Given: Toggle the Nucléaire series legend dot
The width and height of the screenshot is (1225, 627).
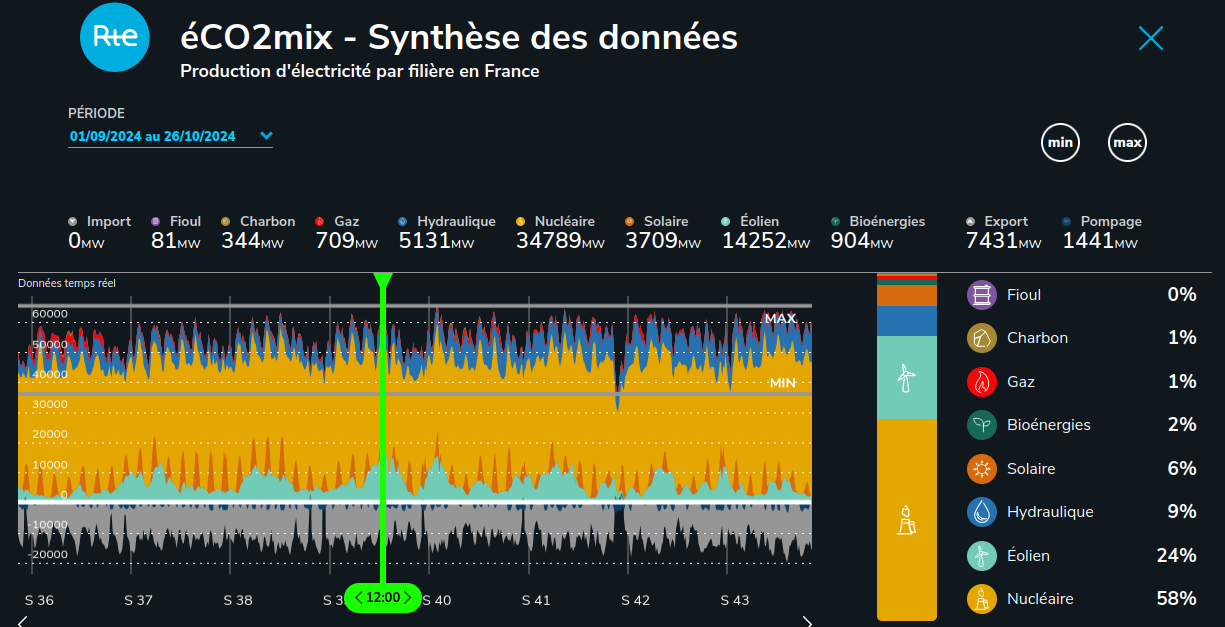Looking at the screenshot, I should coord(520,221).
